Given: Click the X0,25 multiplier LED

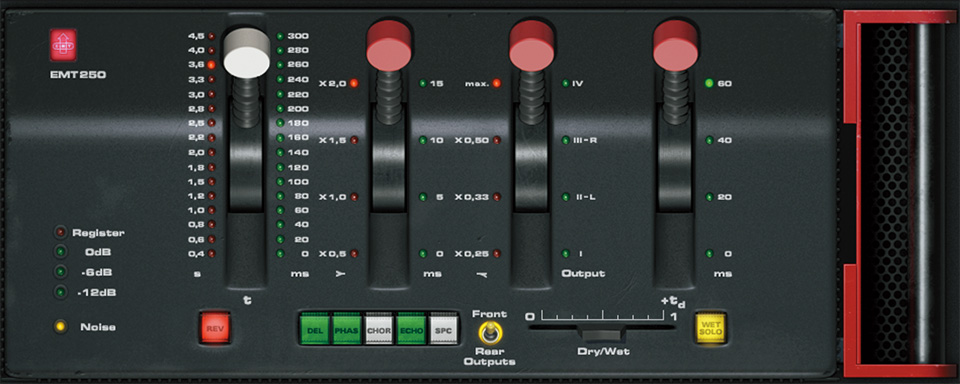Looking at the screenshot, I should coord(497,254).
